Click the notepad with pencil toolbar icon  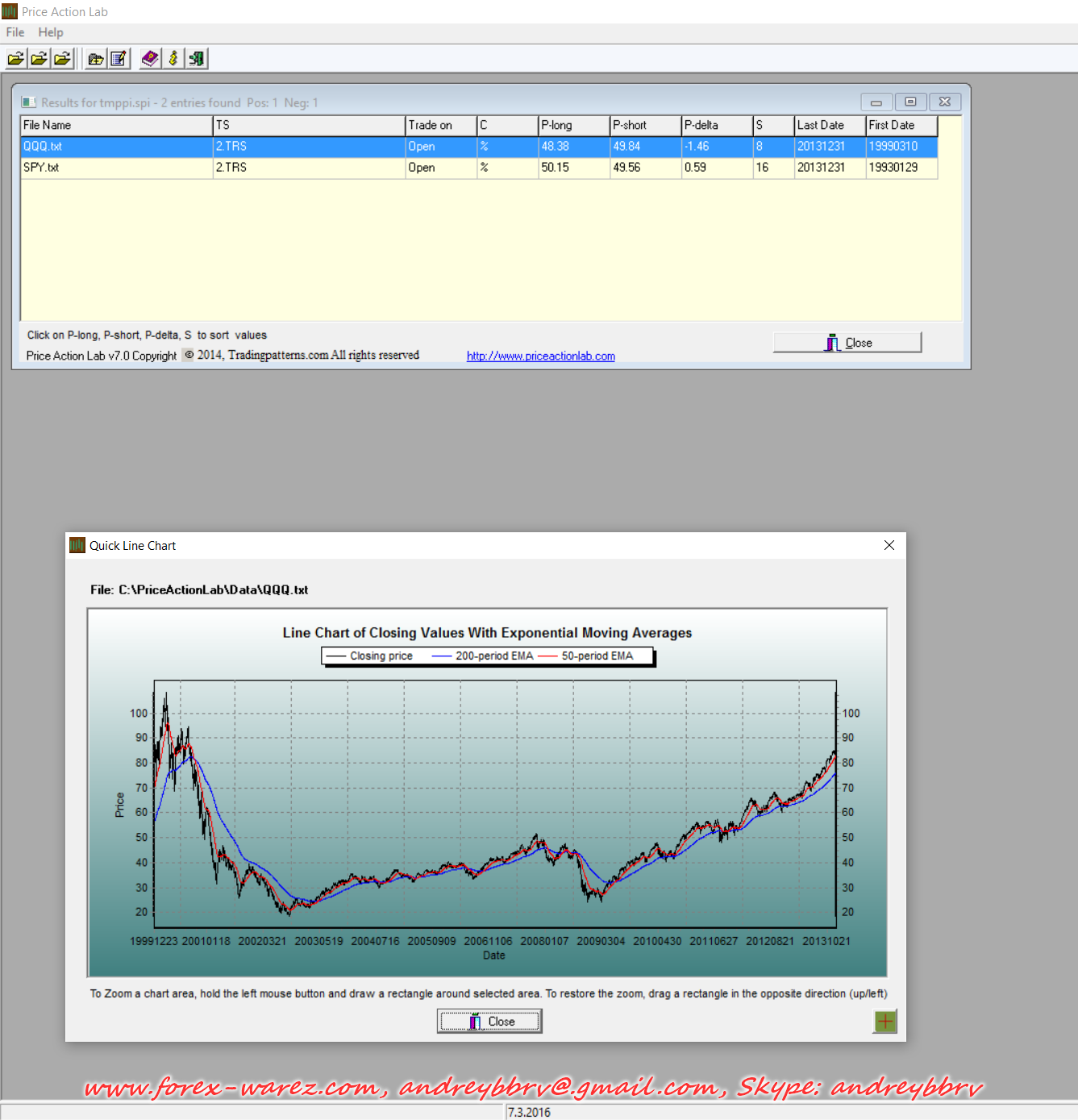tap(119, 59)
